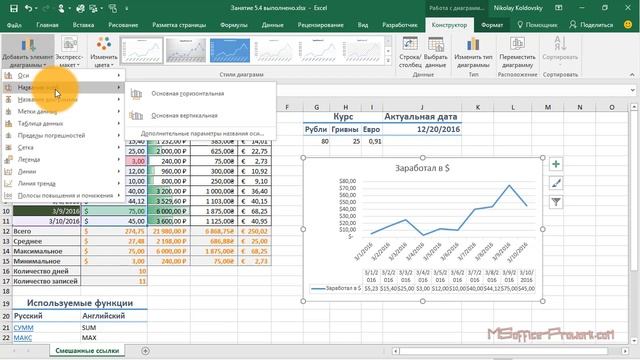Click the chart title Заработал в $
The image size is (640, 360).
[422, 168]
